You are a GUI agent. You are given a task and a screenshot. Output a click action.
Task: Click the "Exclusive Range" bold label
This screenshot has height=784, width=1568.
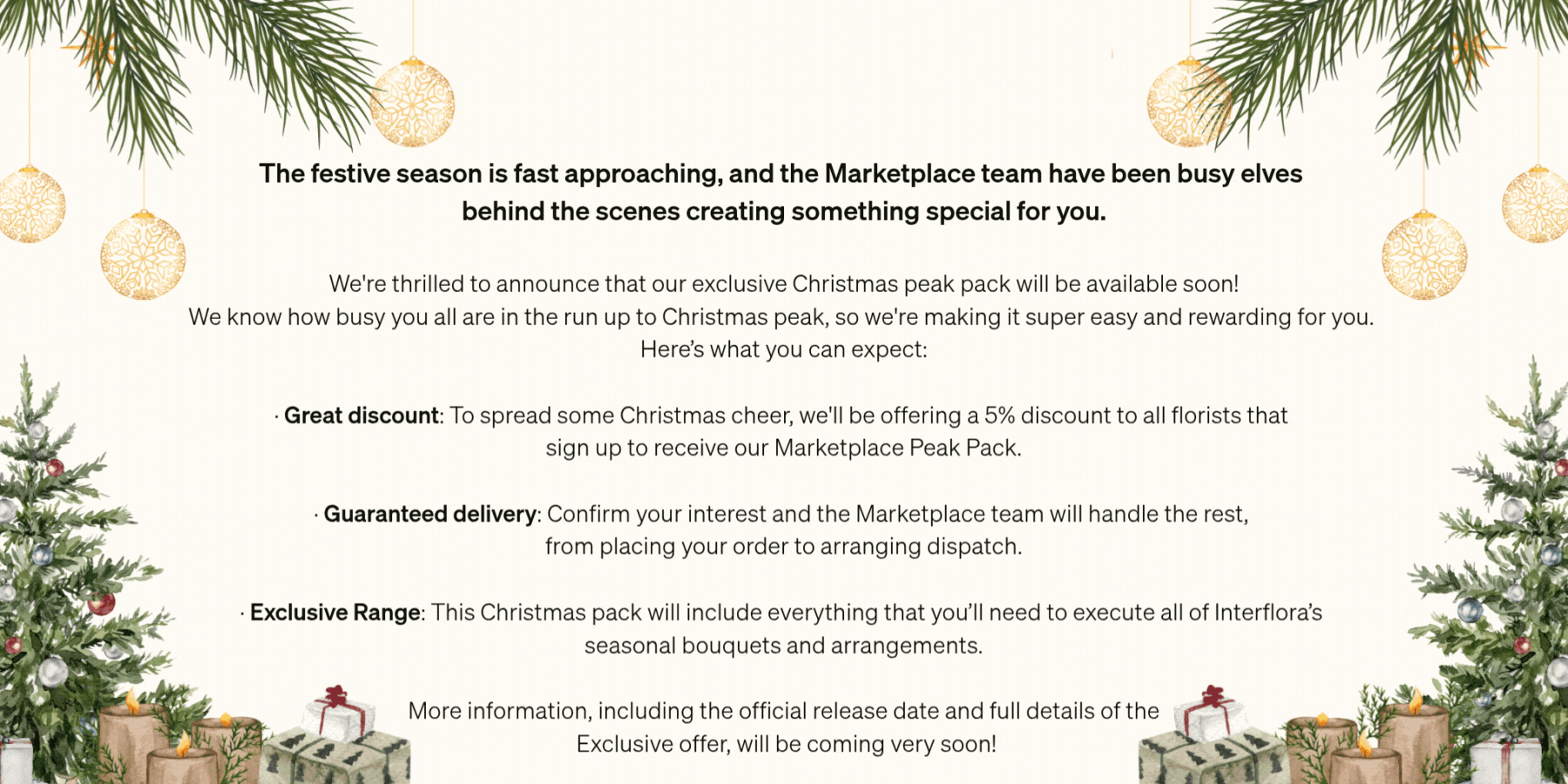click(335, 612)
